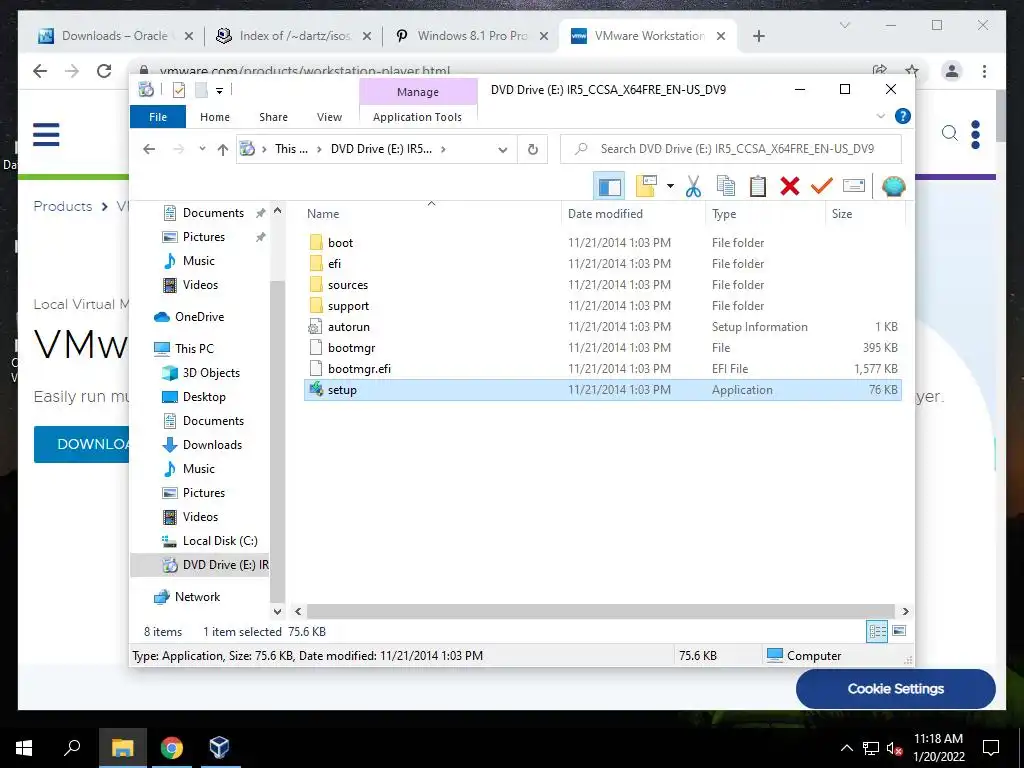Switch to Windows 8.1 Pro Chrome tab
1024x768 pixels.
click(472, 36)
